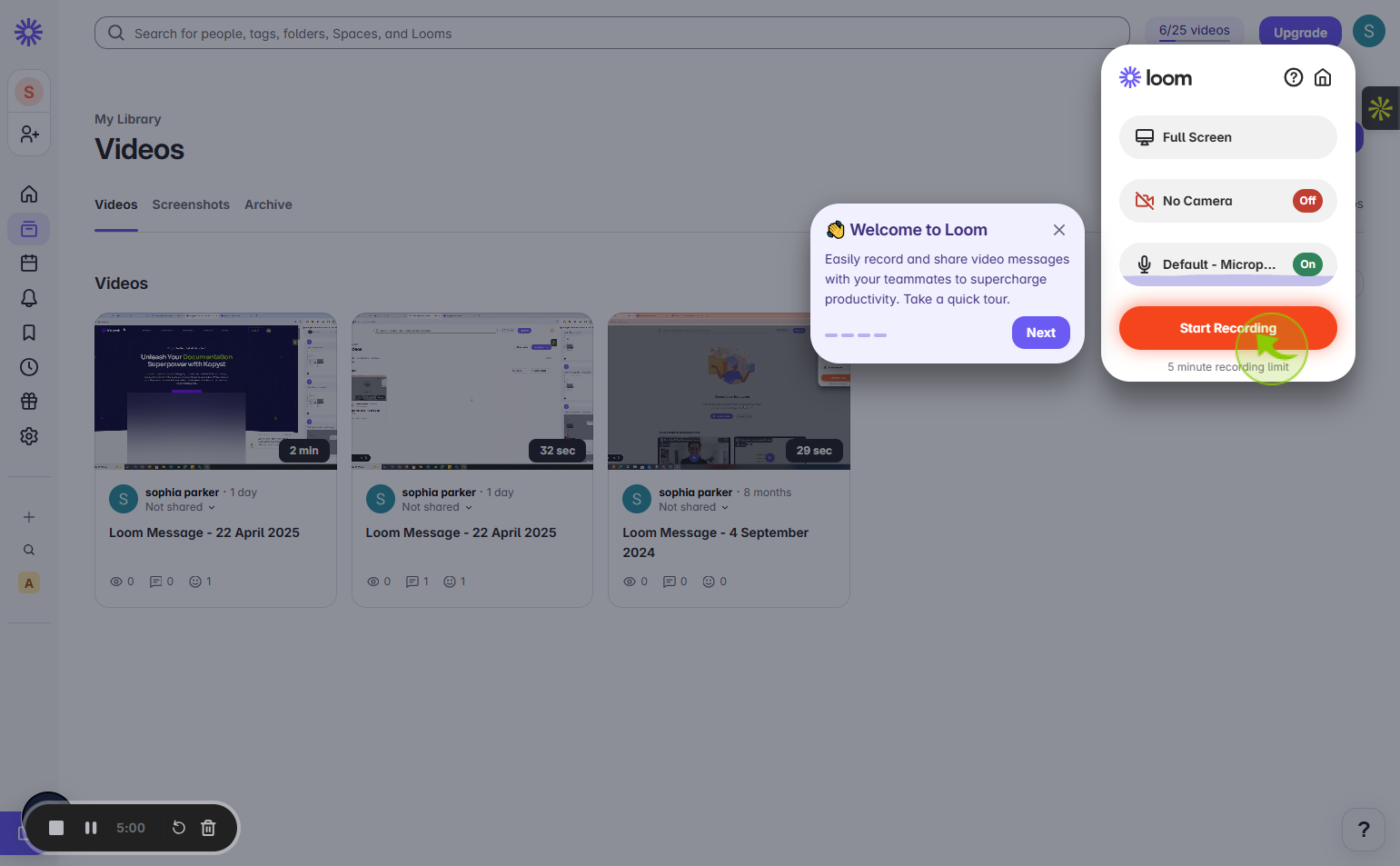Screen dimensions: 1400x866
Task: Open the History clock icon
Action: pyautogui.click(x=29, y=367)
